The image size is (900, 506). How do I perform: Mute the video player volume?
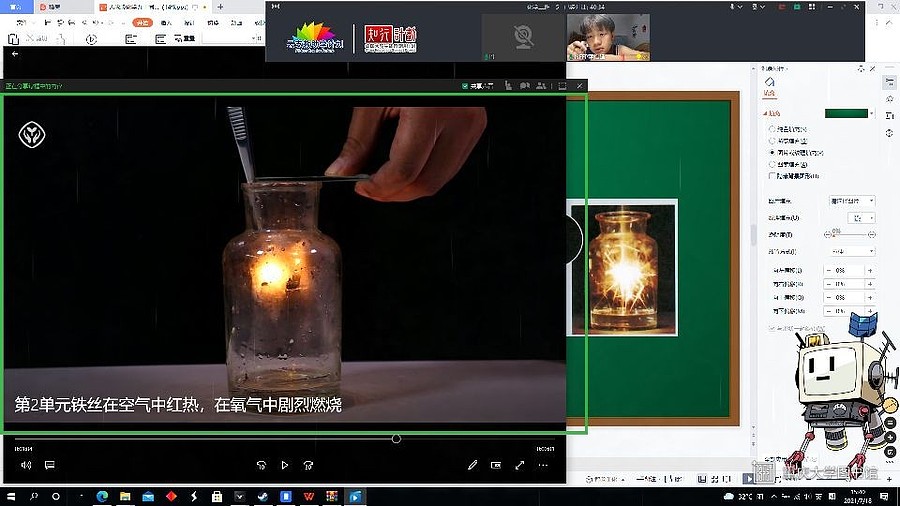tap(26, 465)
